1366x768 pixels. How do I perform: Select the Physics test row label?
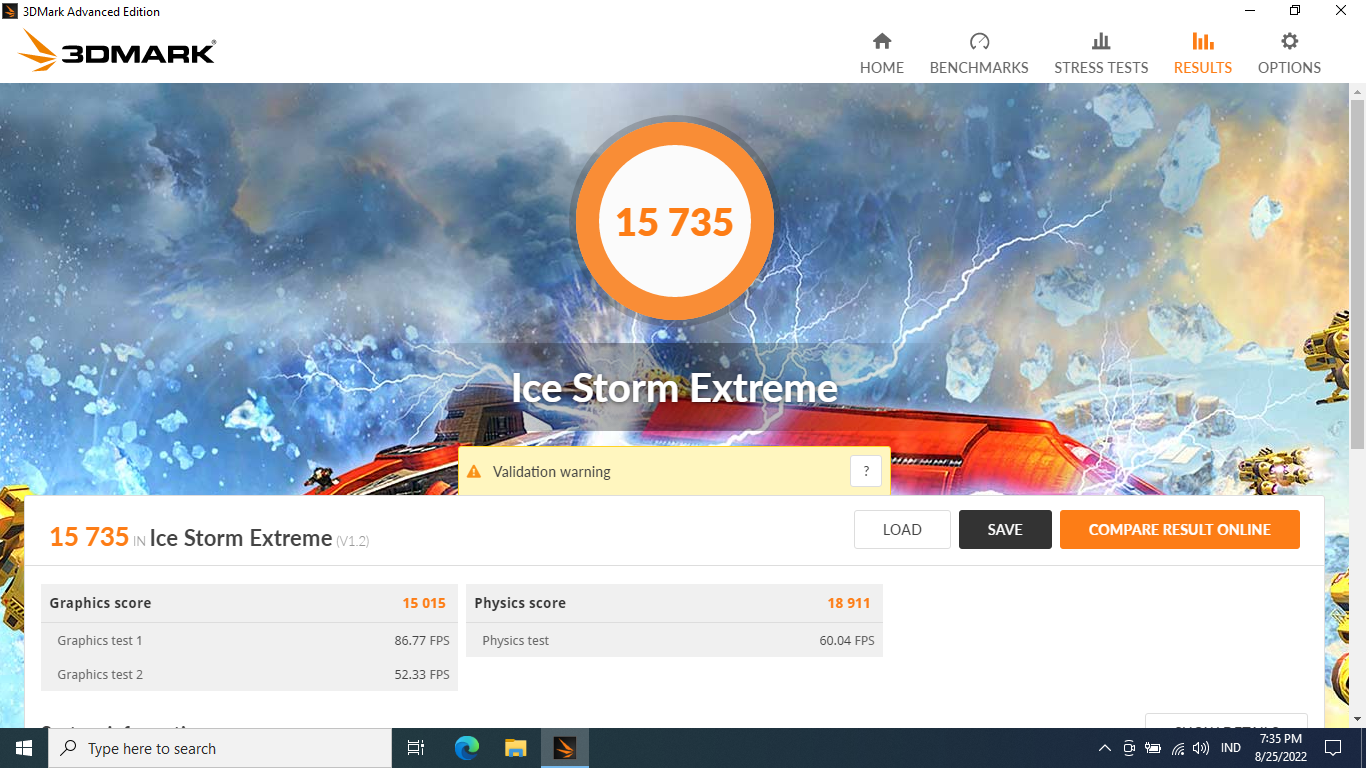[515, 640]
